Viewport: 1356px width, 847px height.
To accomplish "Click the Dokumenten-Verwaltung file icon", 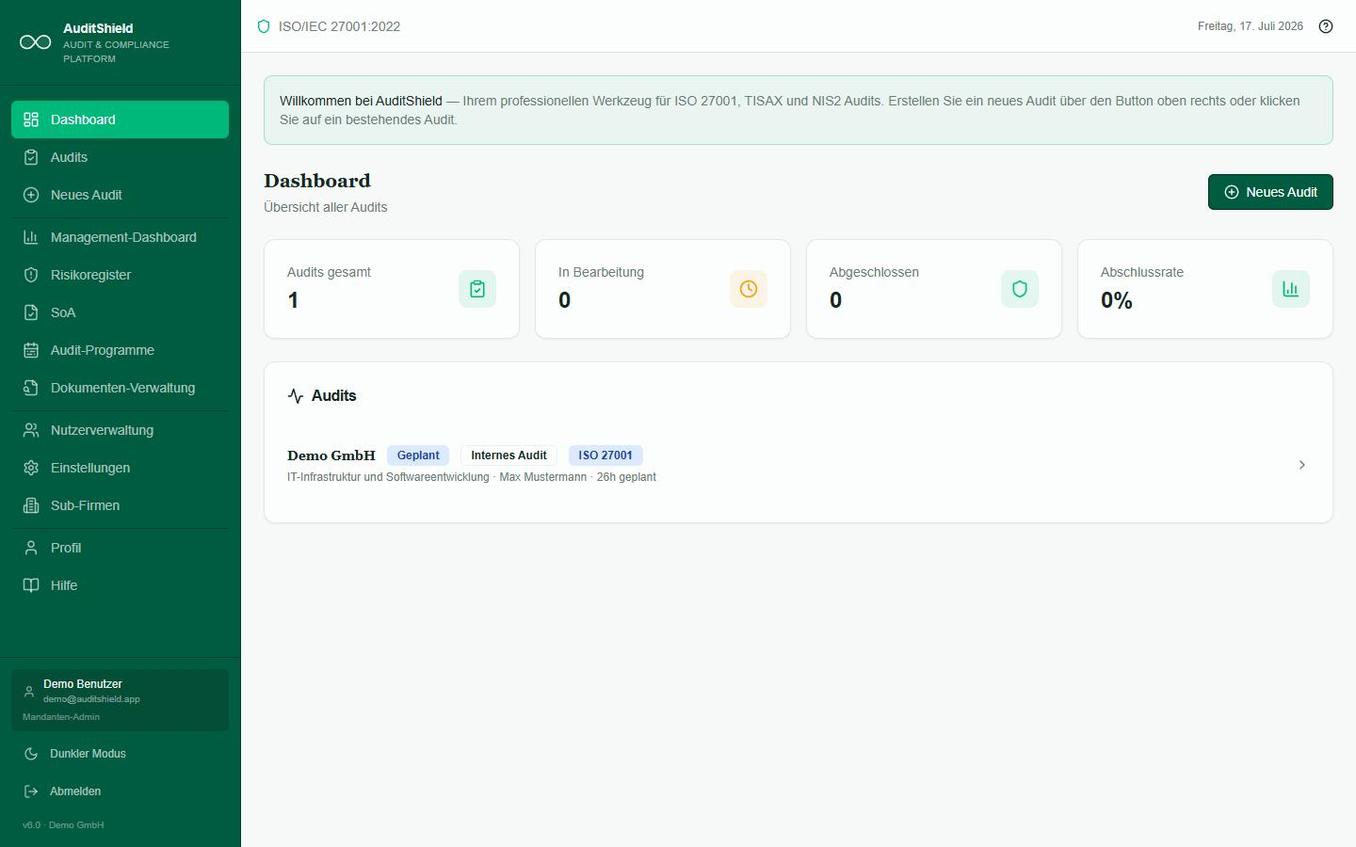I will tap(31, 388).
